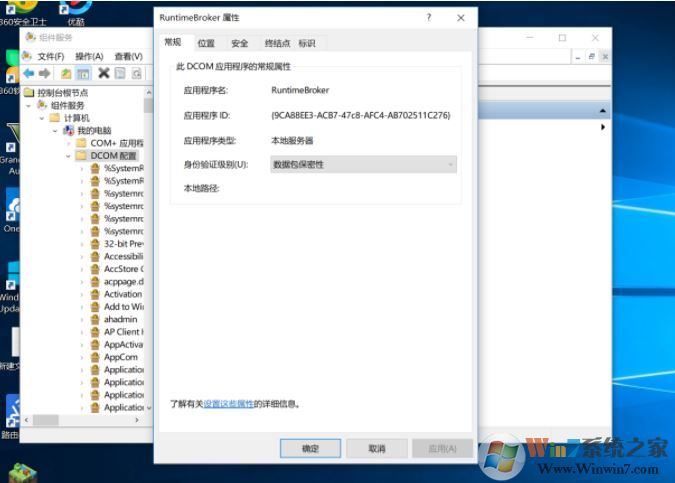Click the package icon next to Activation
The height and width of the screenshot is (483, 675).
click(x=95, y=294)
